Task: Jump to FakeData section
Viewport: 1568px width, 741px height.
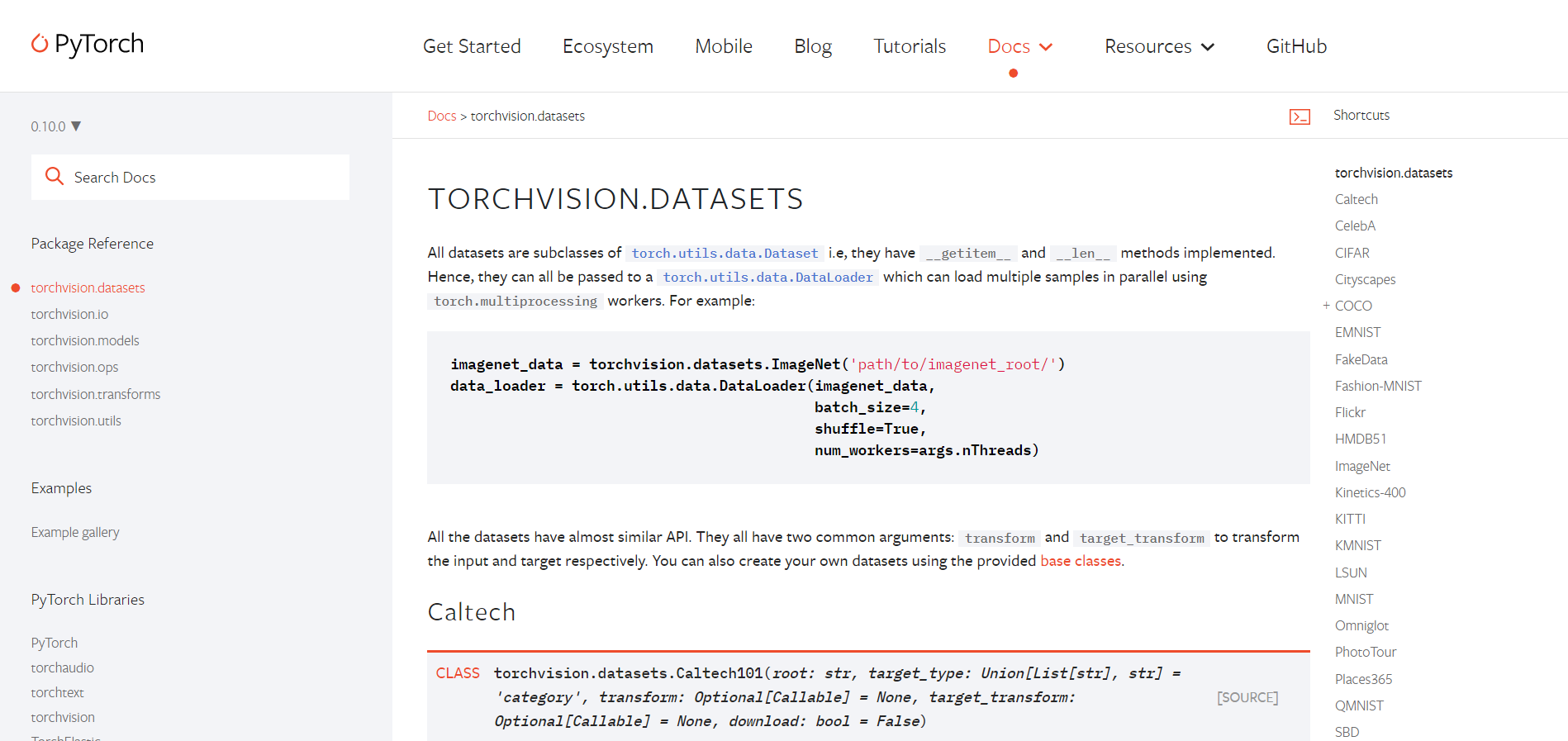Action: pyautogui.click(x=1361, y=359)
